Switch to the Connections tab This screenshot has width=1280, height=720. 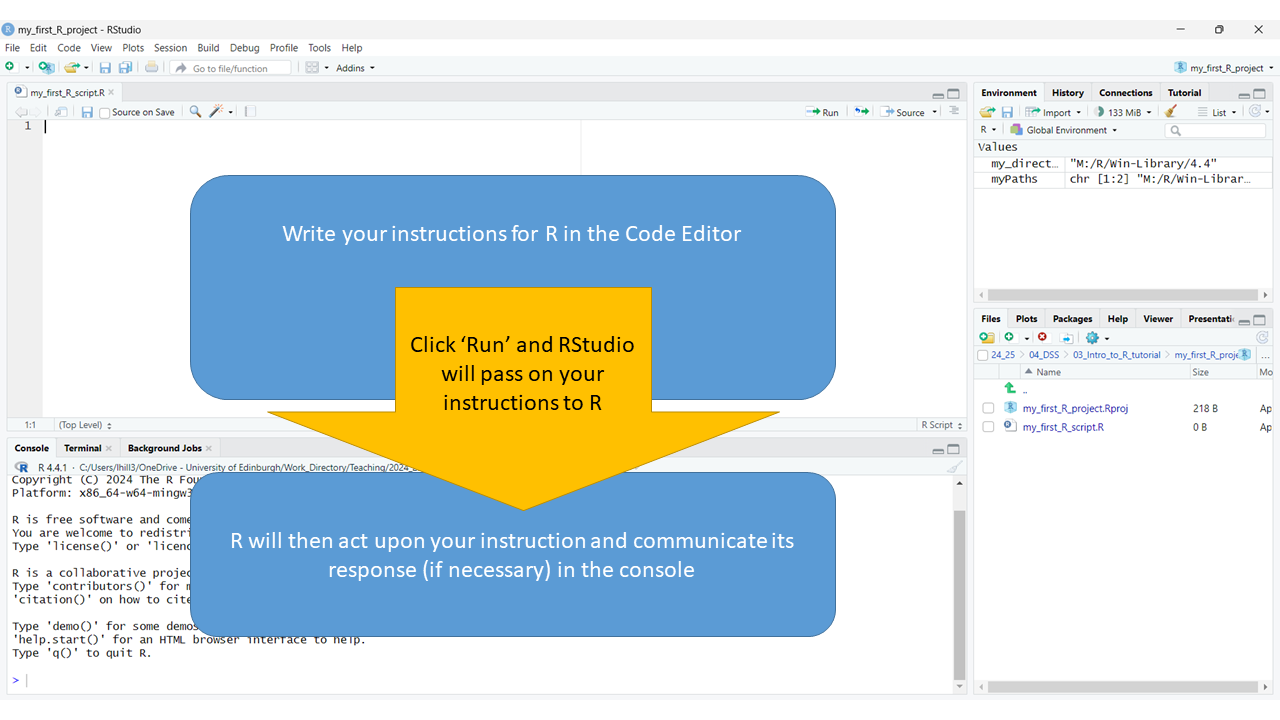tap(1125, 93)
